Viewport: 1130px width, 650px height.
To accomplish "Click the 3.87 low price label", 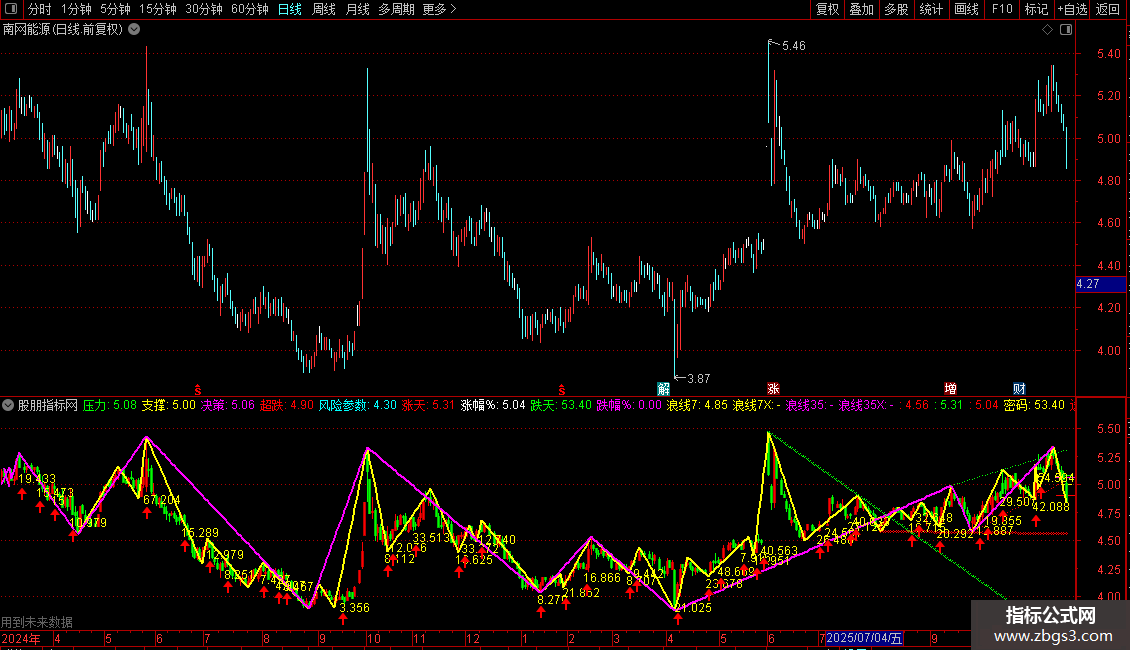I will [698, 378].
